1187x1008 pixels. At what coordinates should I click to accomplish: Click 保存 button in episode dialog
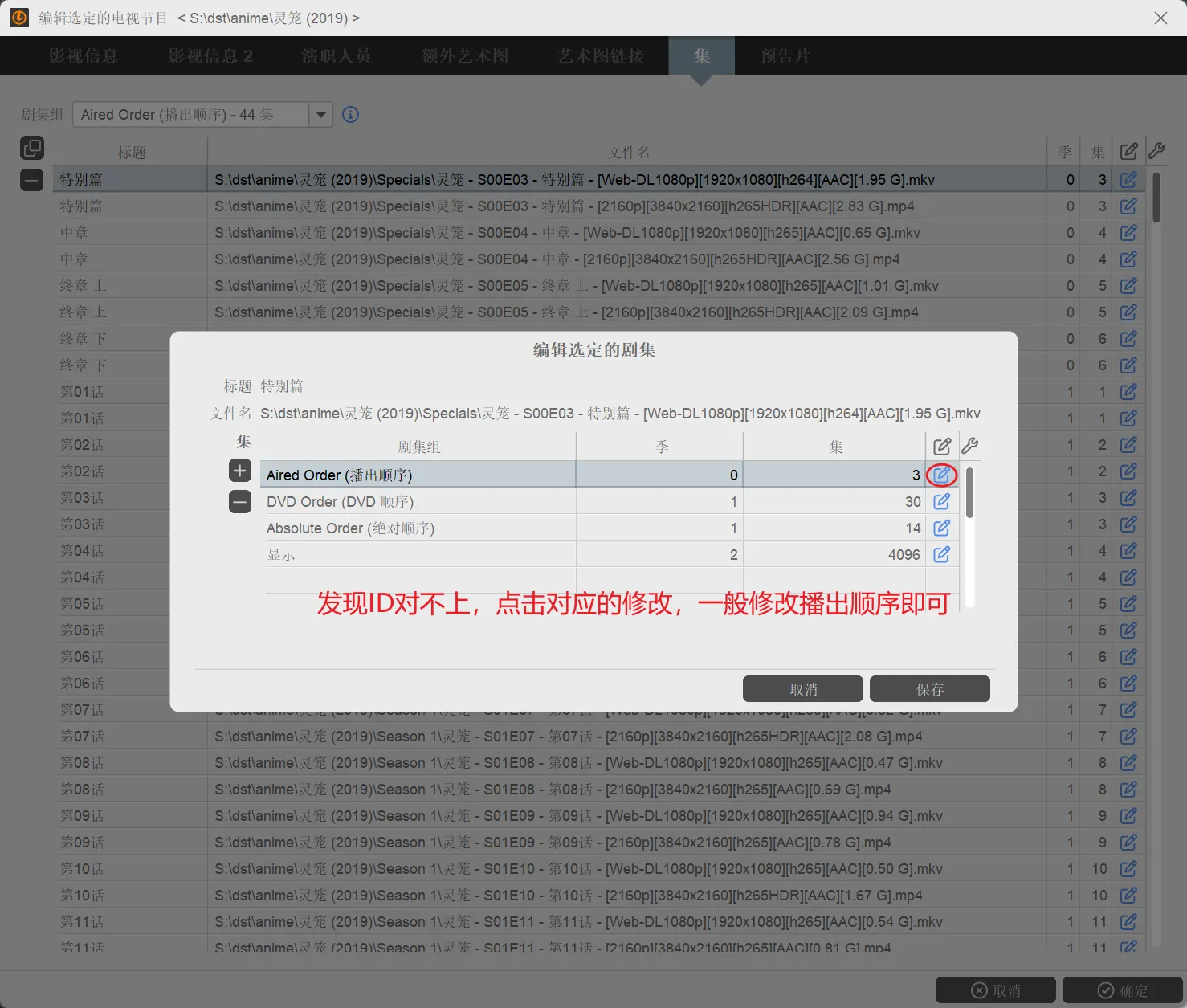pyautogui.click(x=929, y=689)
